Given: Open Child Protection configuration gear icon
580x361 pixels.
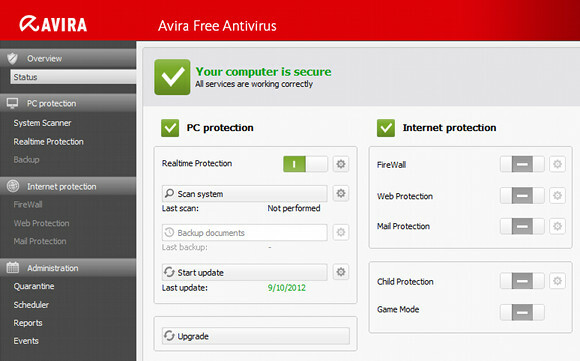Looking at the screenshot, I should [557, 281].
